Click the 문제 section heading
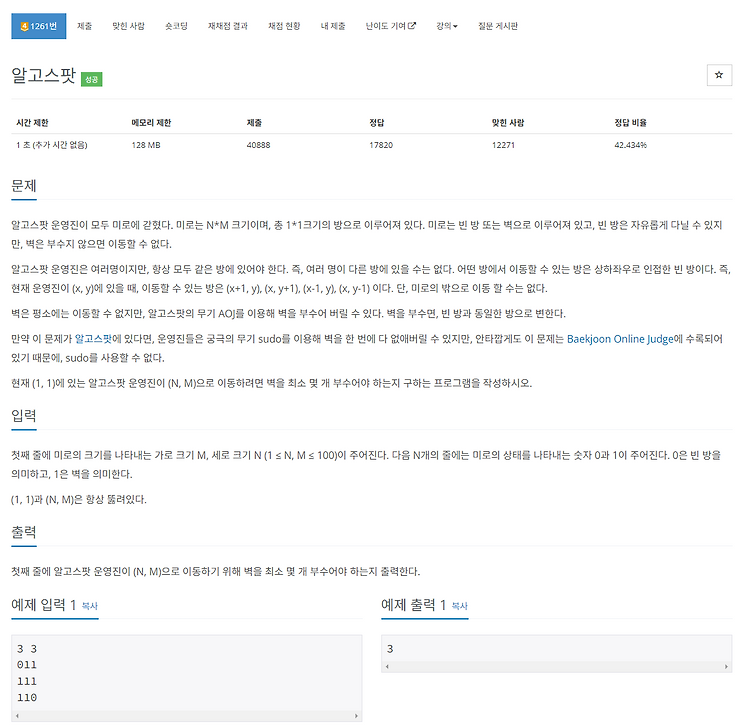 pos(24,186)
